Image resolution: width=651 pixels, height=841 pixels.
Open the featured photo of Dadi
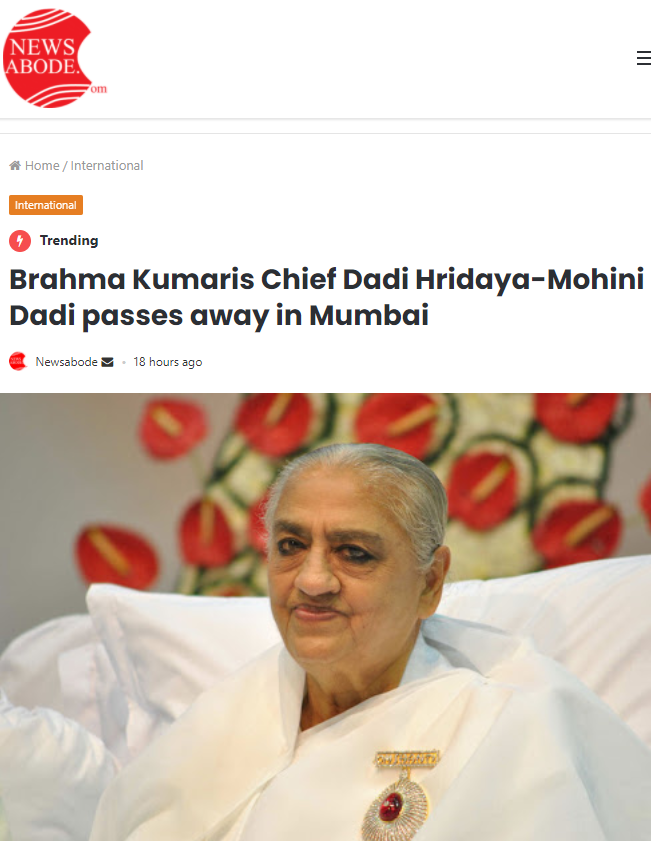click(326, 617)
